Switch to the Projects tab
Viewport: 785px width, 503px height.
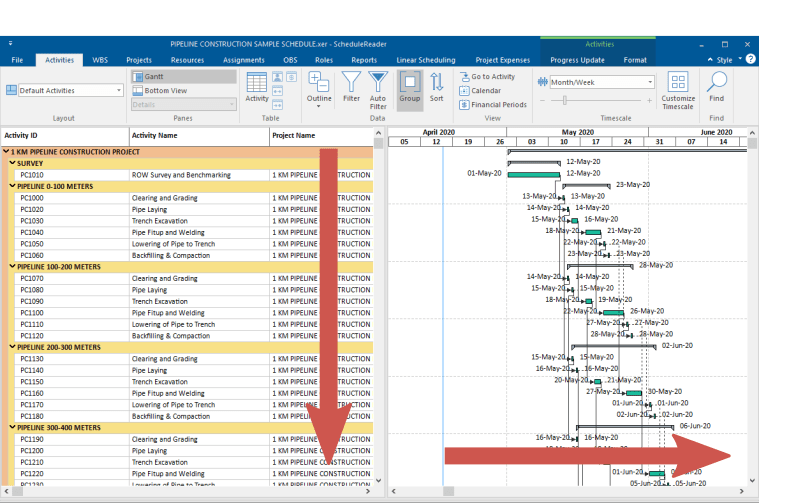pos(139,60)
